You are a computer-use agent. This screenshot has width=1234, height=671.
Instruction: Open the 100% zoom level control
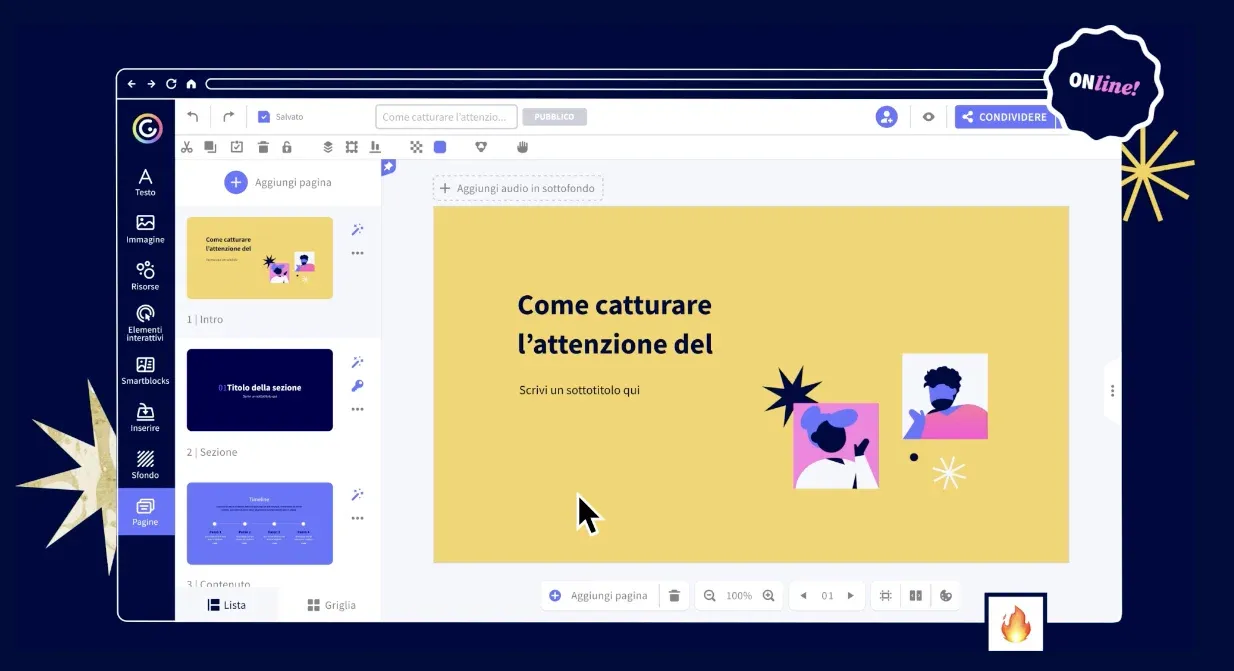coord(739,595)
